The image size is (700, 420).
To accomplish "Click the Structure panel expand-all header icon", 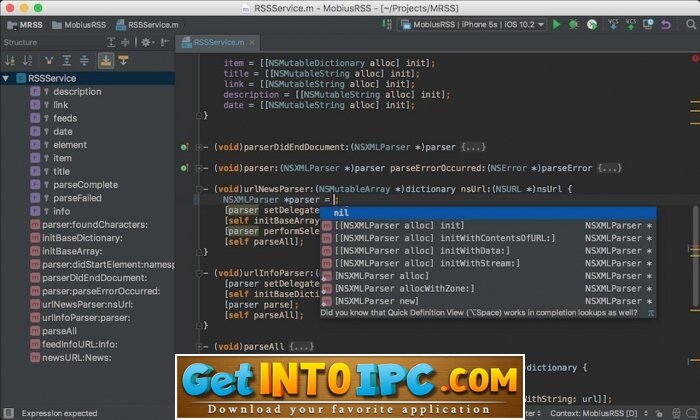I will [x=111, y=42].
